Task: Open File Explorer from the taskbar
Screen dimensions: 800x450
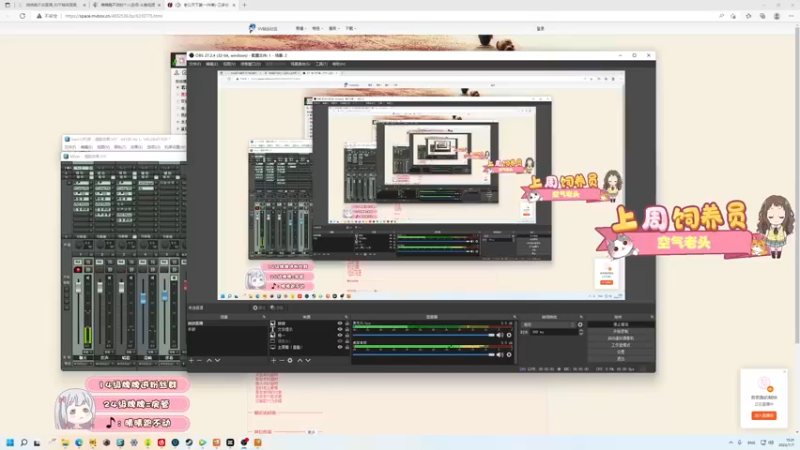Action: 65,442
